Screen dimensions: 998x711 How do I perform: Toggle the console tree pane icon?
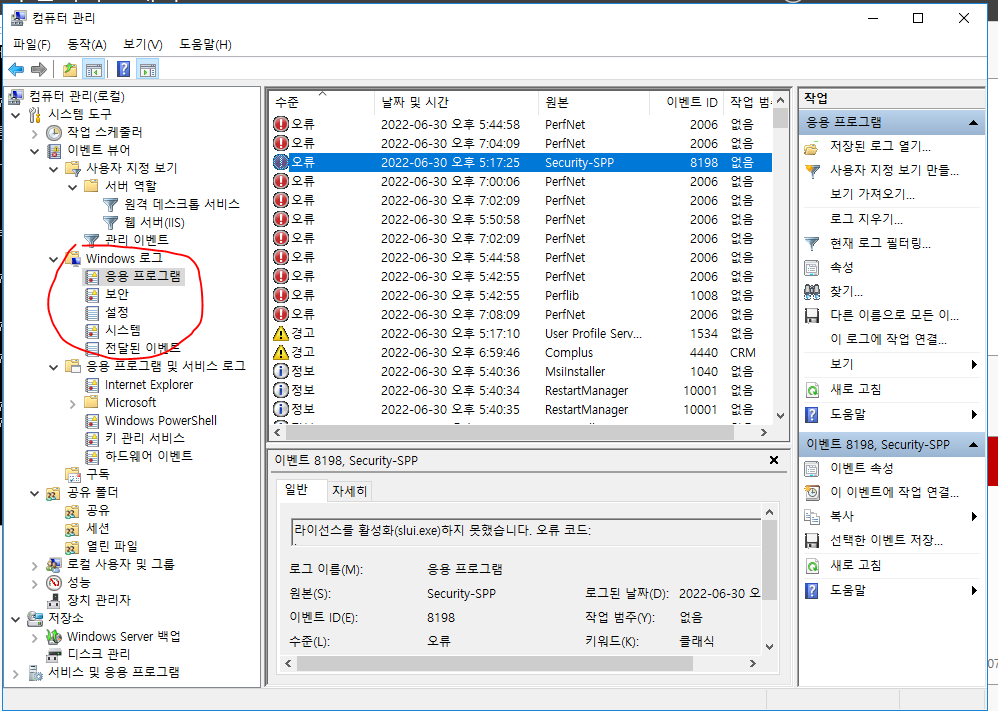tap(94, 69)
